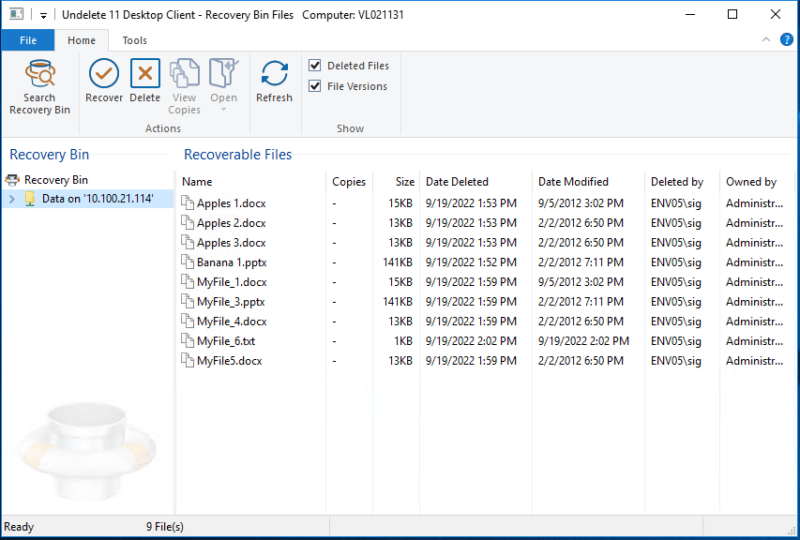Toggle the File Versions checkbox

click(x=315, y=87)
